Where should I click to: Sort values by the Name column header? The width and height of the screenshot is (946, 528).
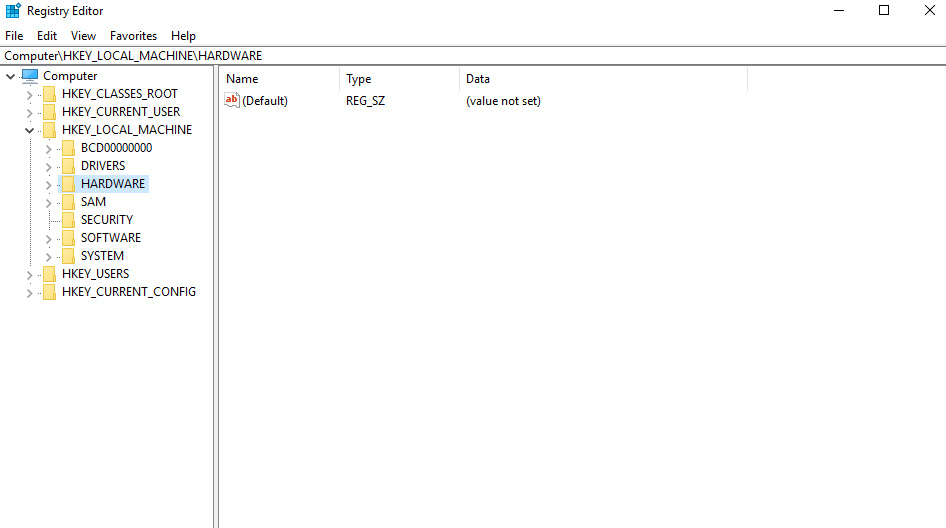(x=280, y=79)
